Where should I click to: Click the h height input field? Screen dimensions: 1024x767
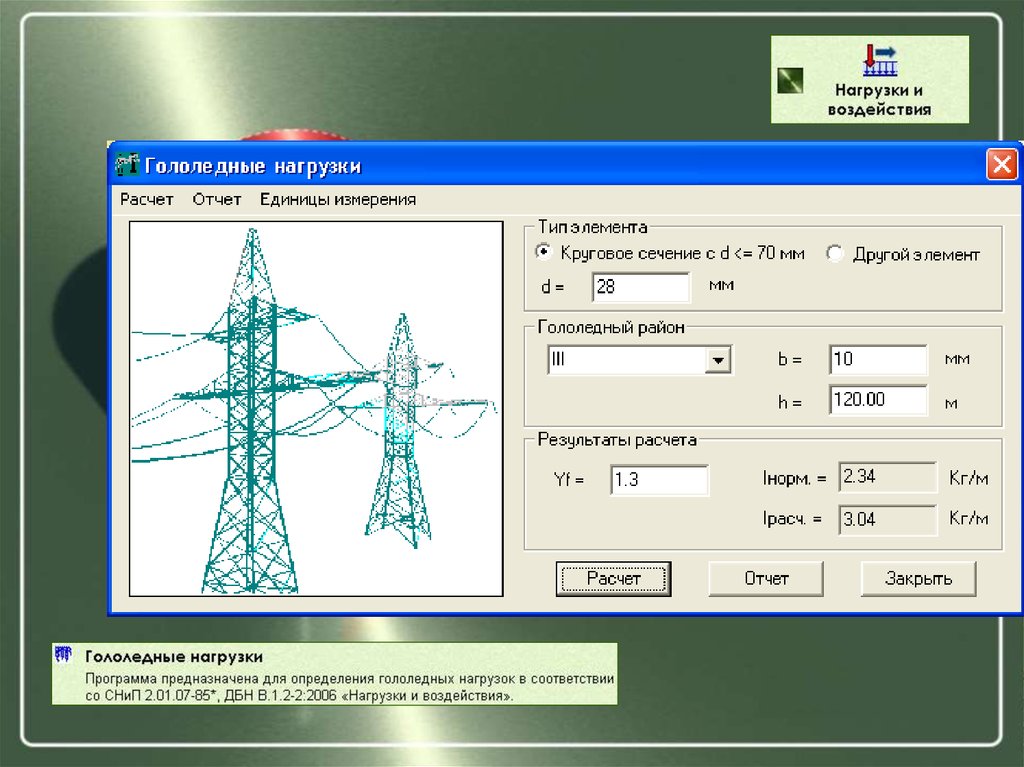pos(878,400)
